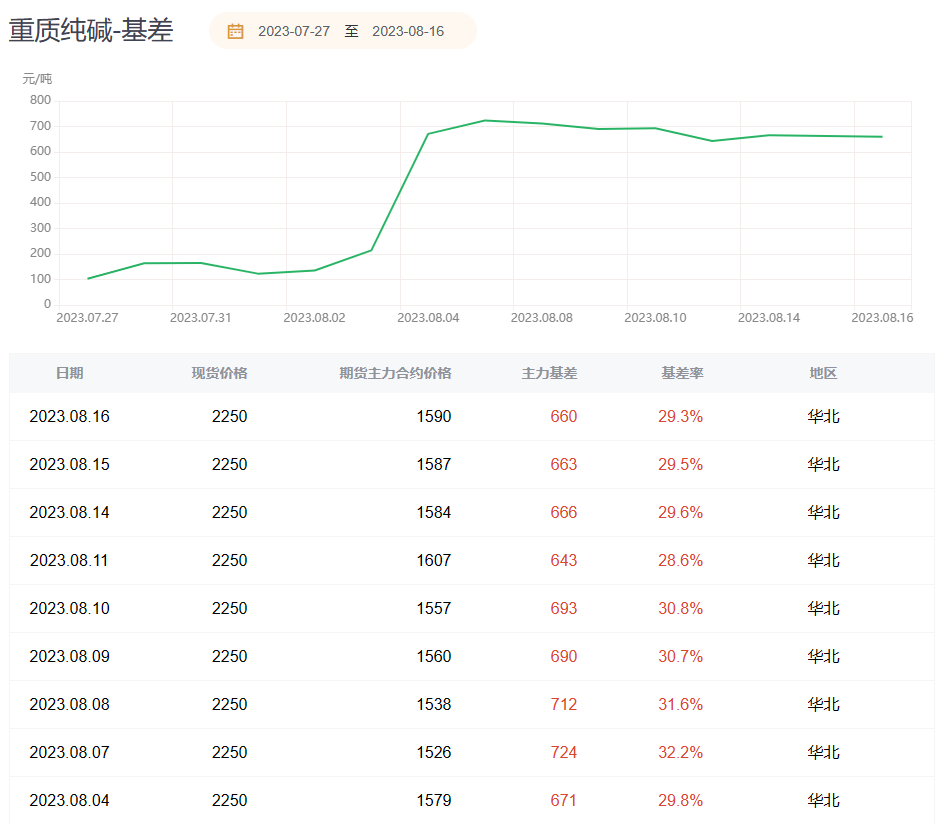Click spot price 2250 in 2023.08.10 row

pyautogui.click(x=230, y=608)
